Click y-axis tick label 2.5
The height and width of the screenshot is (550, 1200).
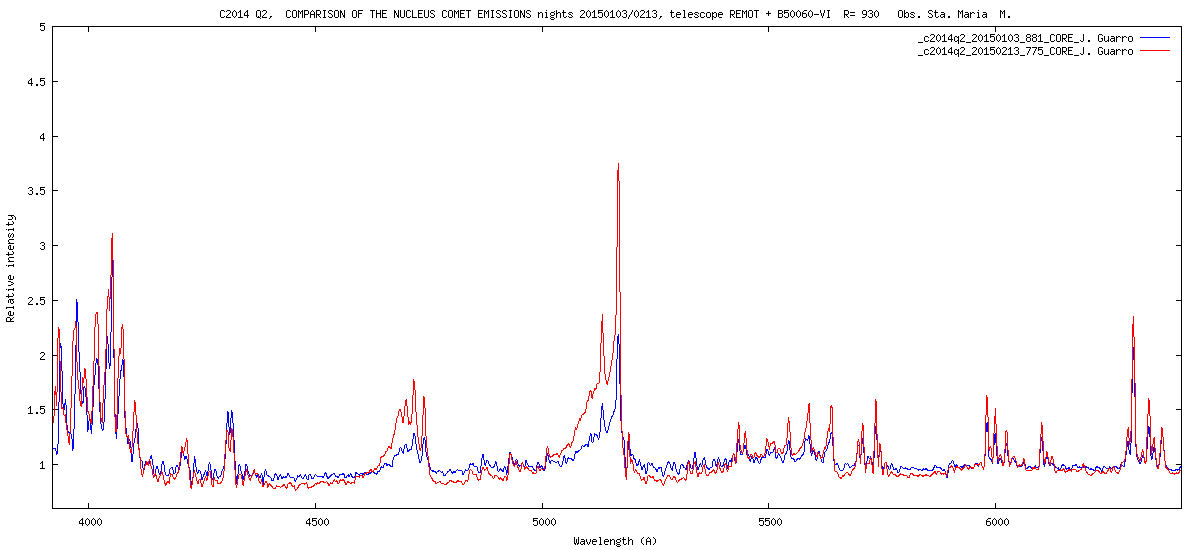point(36,301)
